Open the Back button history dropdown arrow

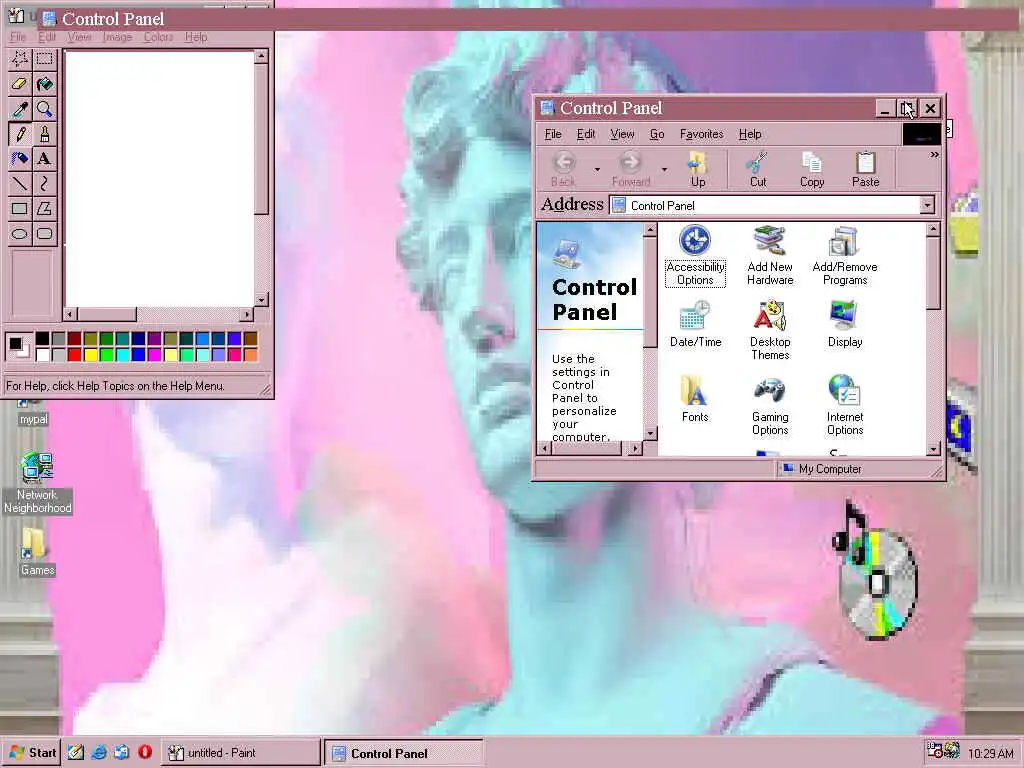click(x=597, y=170)
